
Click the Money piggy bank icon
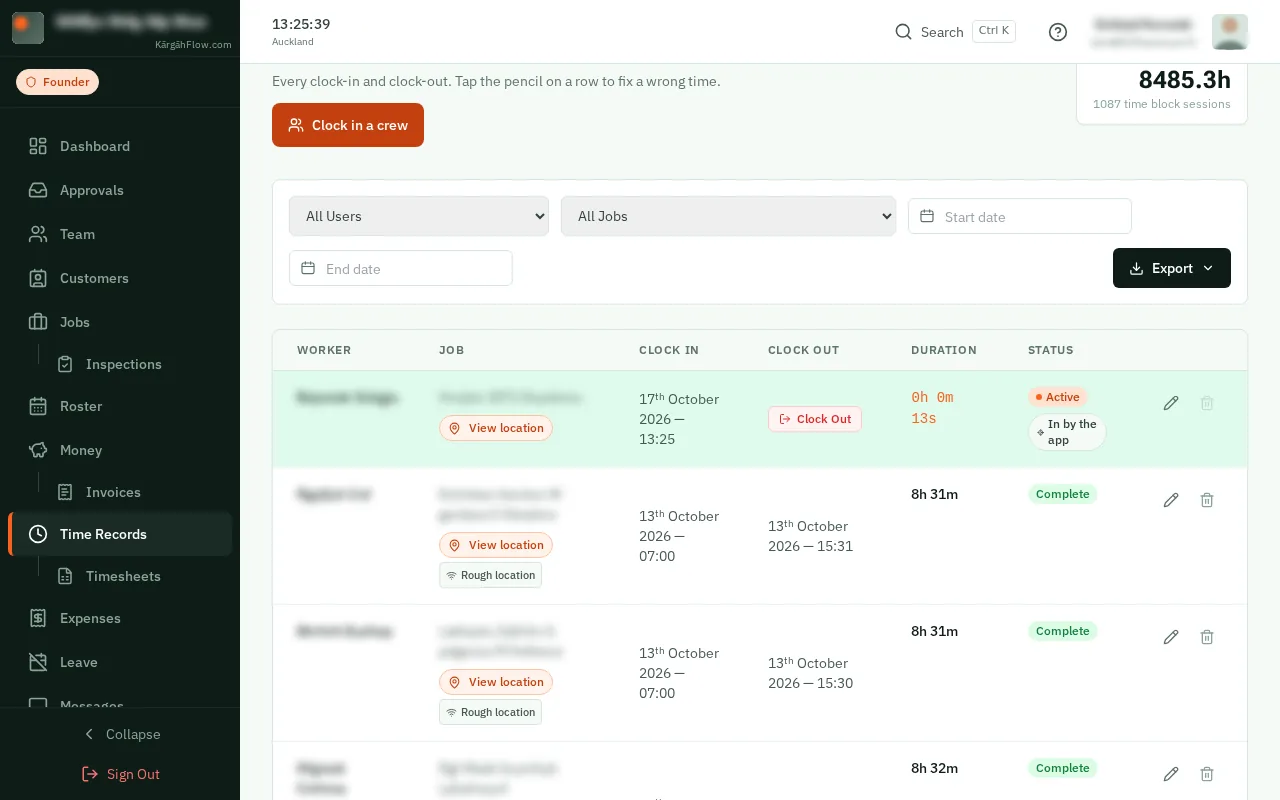click(x=38, y=450)
